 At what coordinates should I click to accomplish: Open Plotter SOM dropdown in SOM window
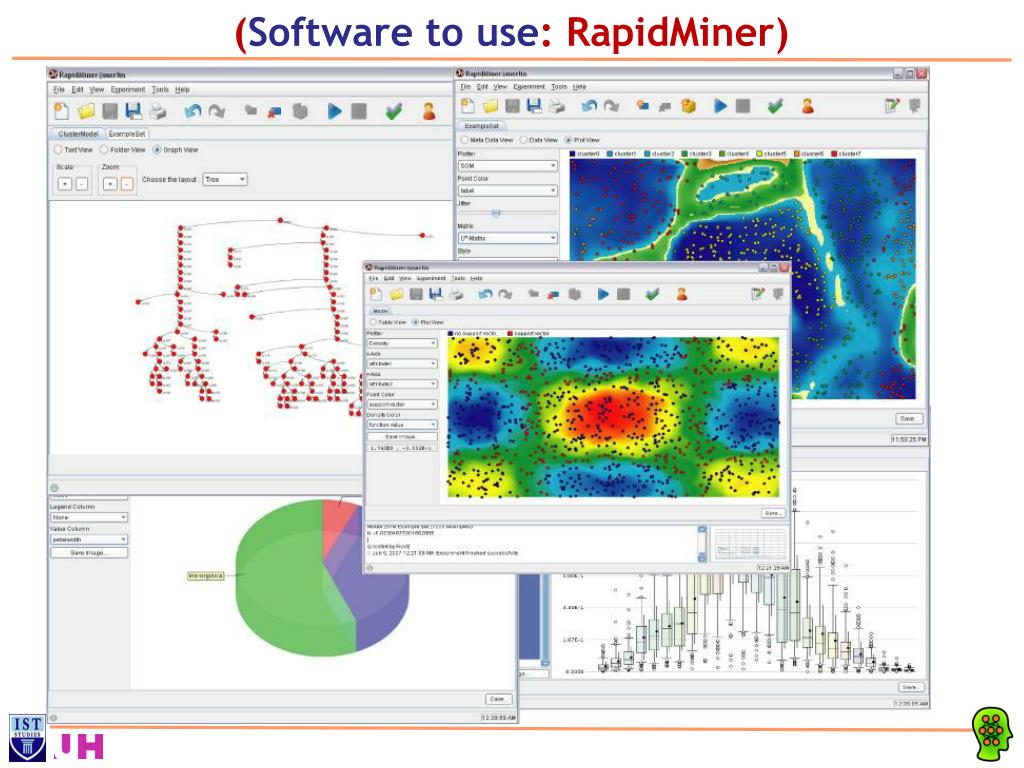508,166
